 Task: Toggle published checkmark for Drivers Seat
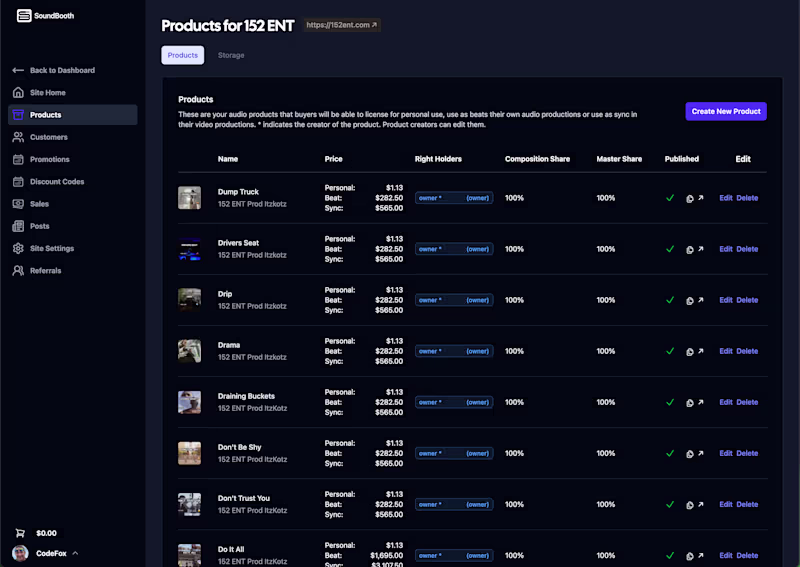click(670, 249)
